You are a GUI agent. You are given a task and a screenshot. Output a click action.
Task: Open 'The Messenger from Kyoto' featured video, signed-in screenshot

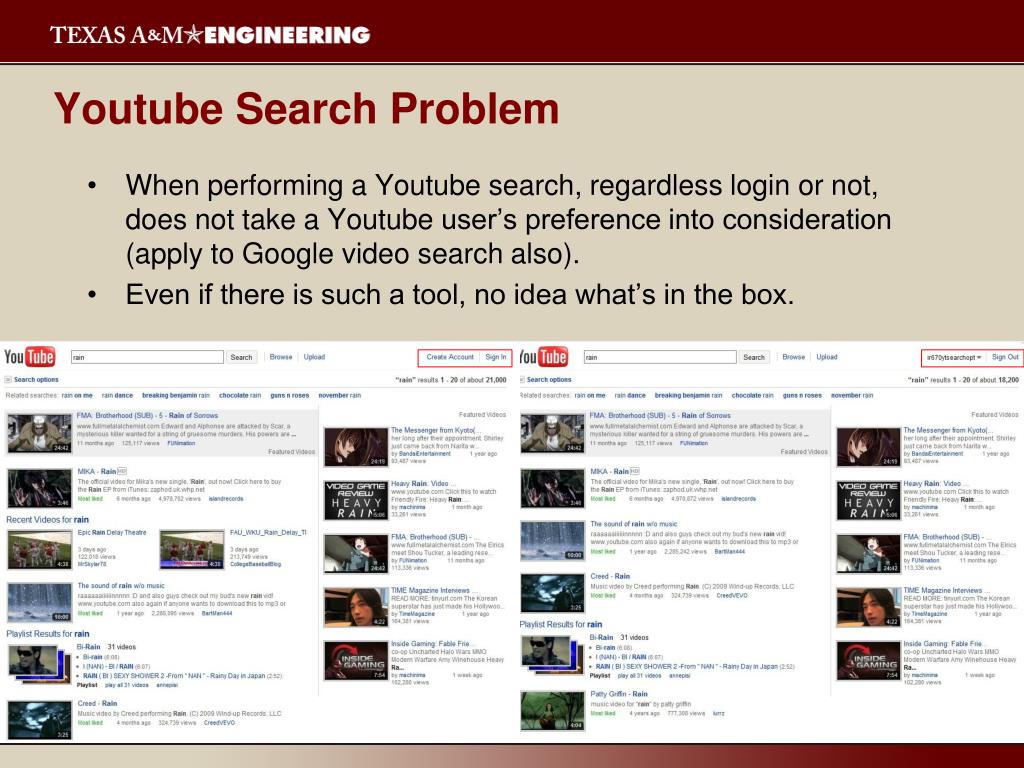pos(949,430)
